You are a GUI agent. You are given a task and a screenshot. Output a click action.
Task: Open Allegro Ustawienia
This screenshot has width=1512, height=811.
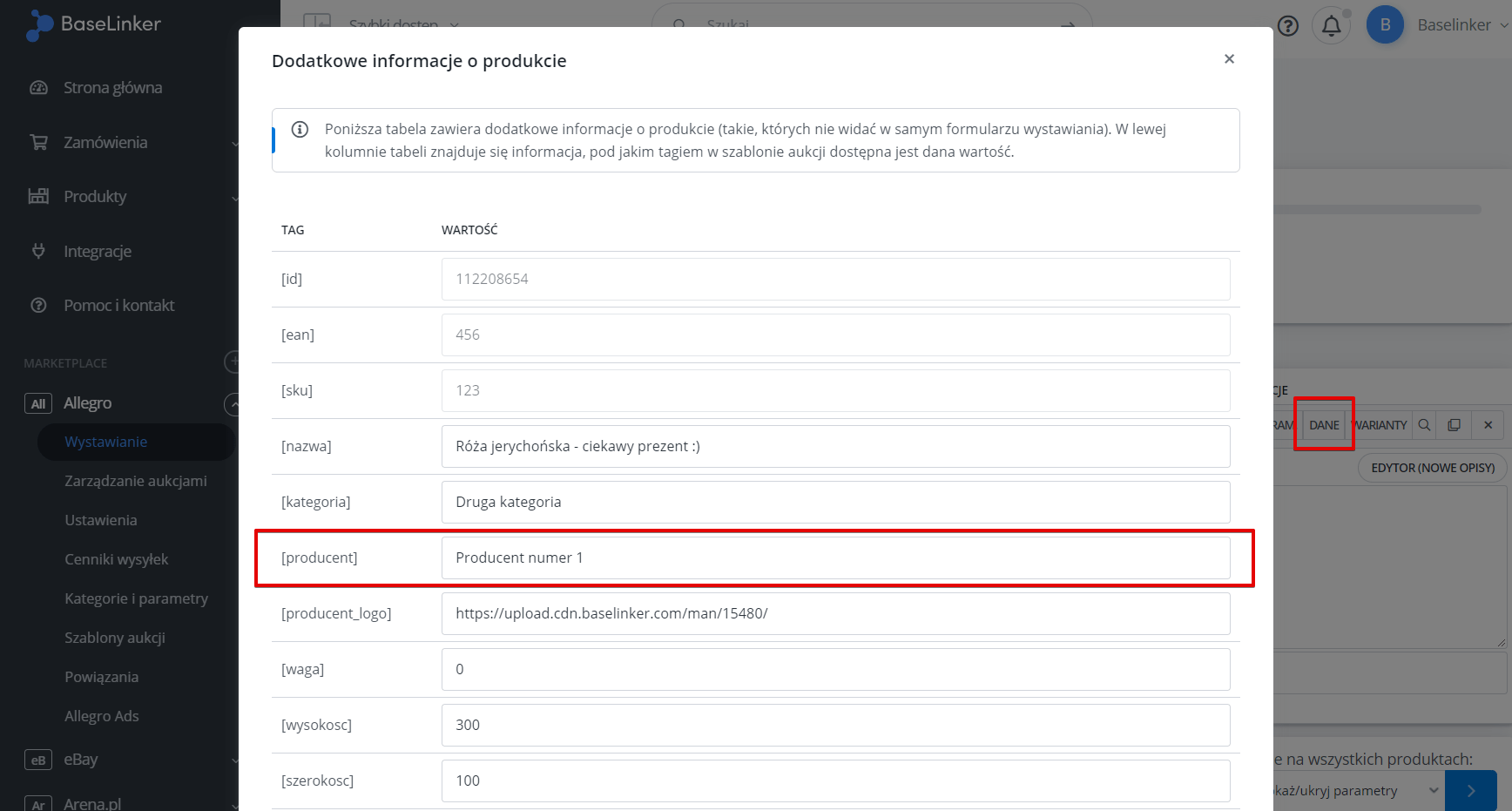coord(101,520)
